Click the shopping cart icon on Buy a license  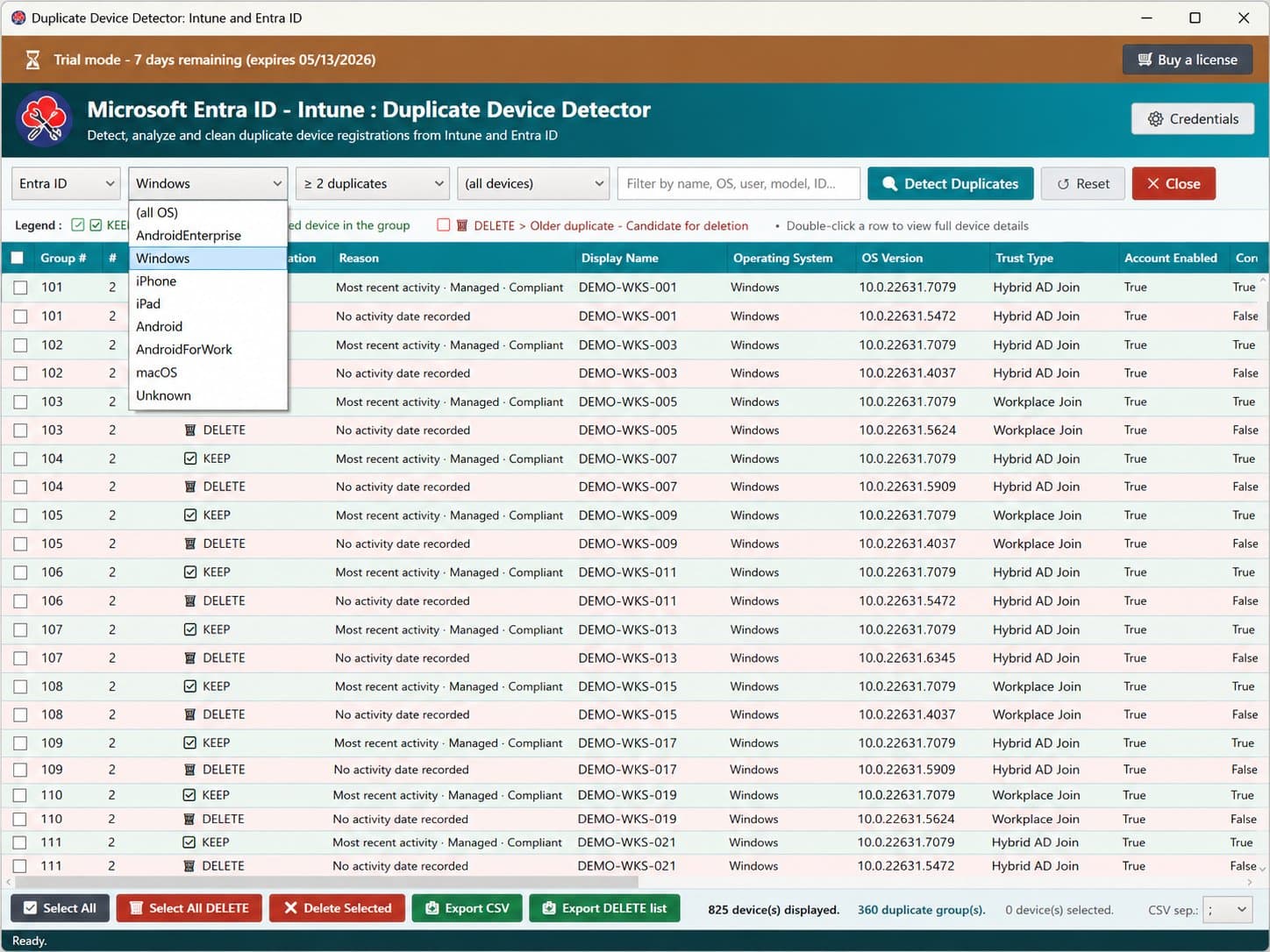tap(1145, 60)
